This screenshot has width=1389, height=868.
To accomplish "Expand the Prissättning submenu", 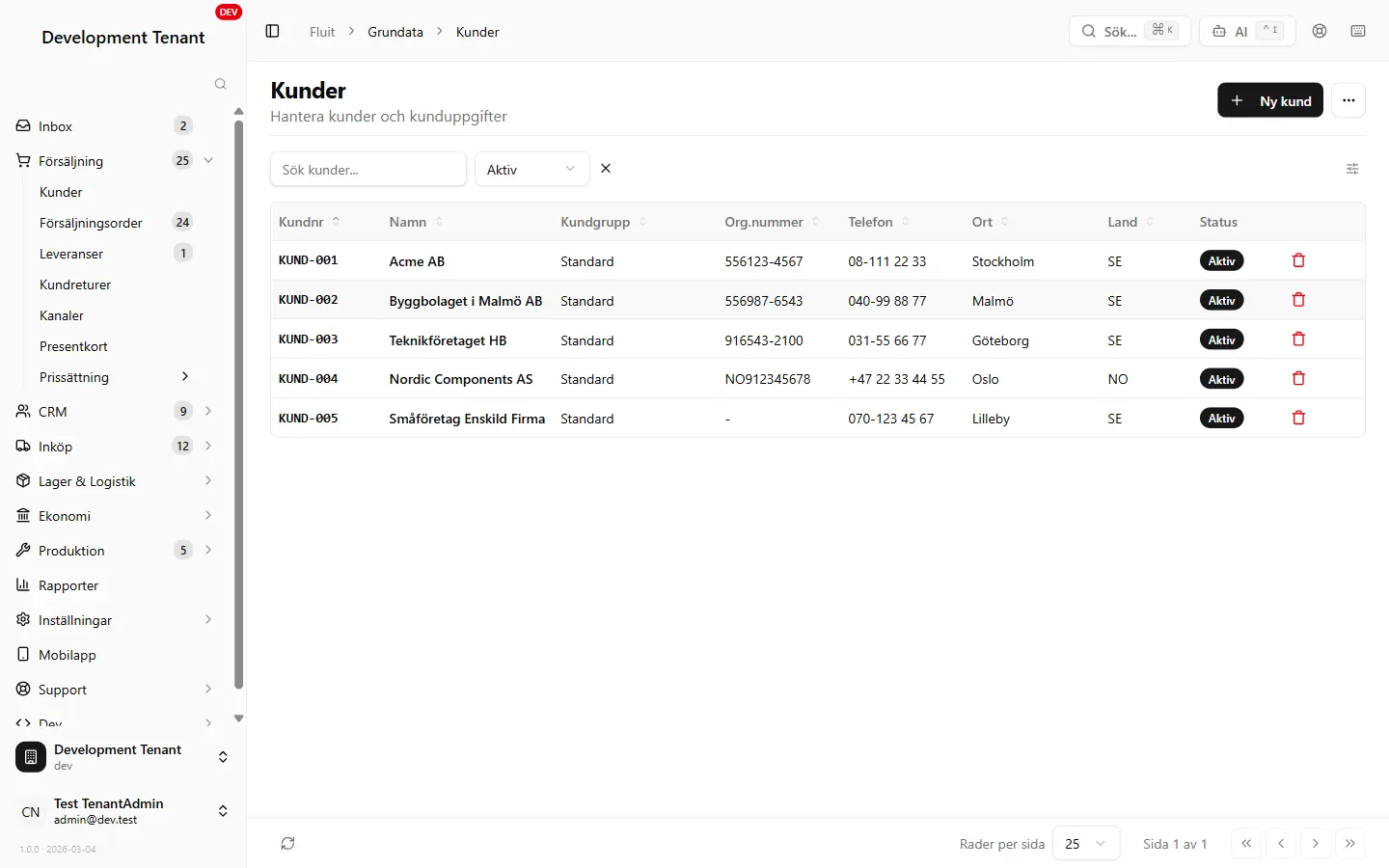I will pyautogui.click(x=185, y=376).
